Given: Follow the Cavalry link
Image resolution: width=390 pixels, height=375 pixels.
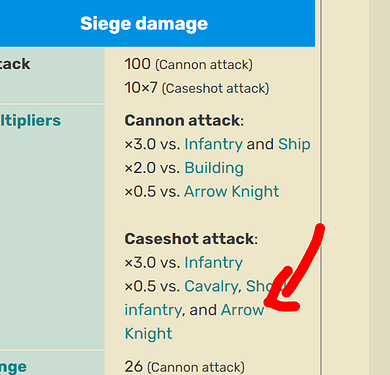Looking at the screenshot, I should 211,286.
